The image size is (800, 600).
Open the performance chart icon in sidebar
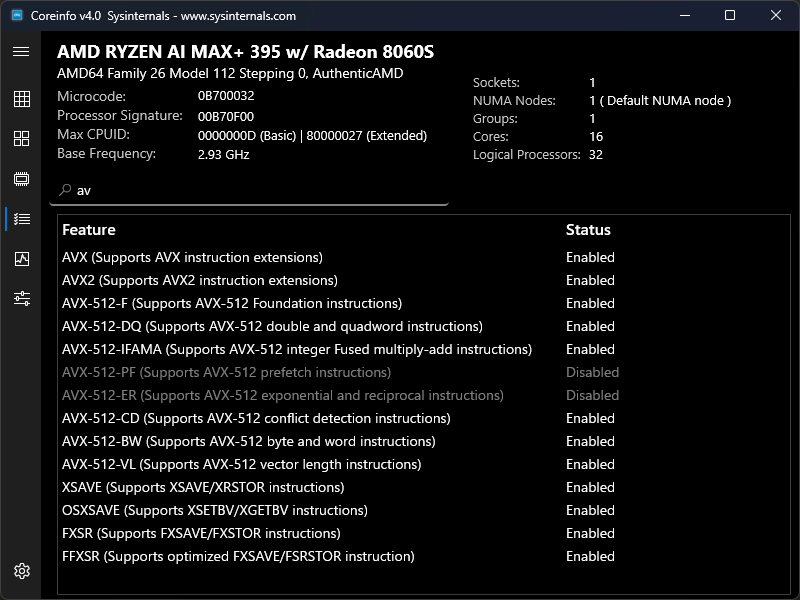tap(21, 258)
